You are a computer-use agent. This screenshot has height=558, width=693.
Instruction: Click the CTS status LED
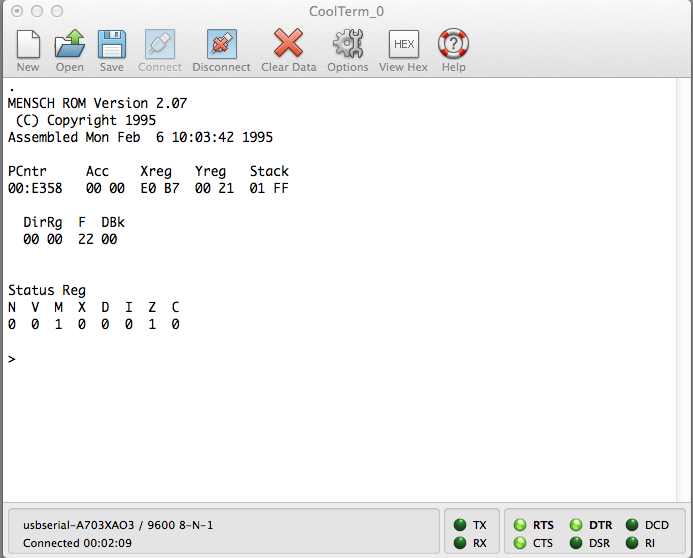pos(520,543)
